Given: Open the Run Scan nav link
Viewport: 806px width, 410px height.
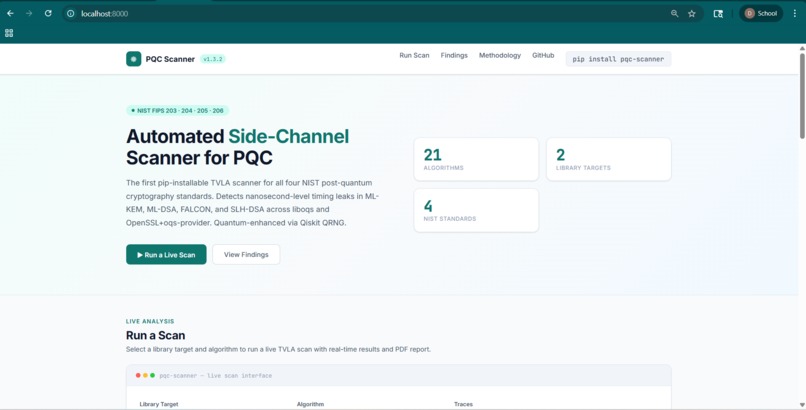Looking at the screenshot, I should click(414, 55).
